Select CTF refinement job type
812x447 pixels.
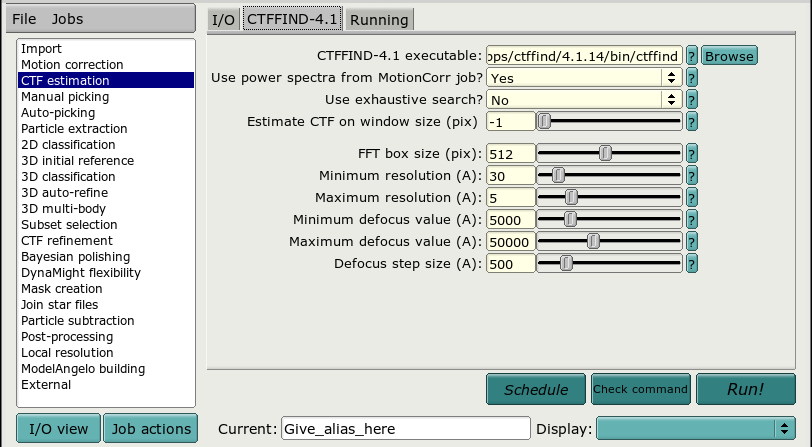click(106, 241)
